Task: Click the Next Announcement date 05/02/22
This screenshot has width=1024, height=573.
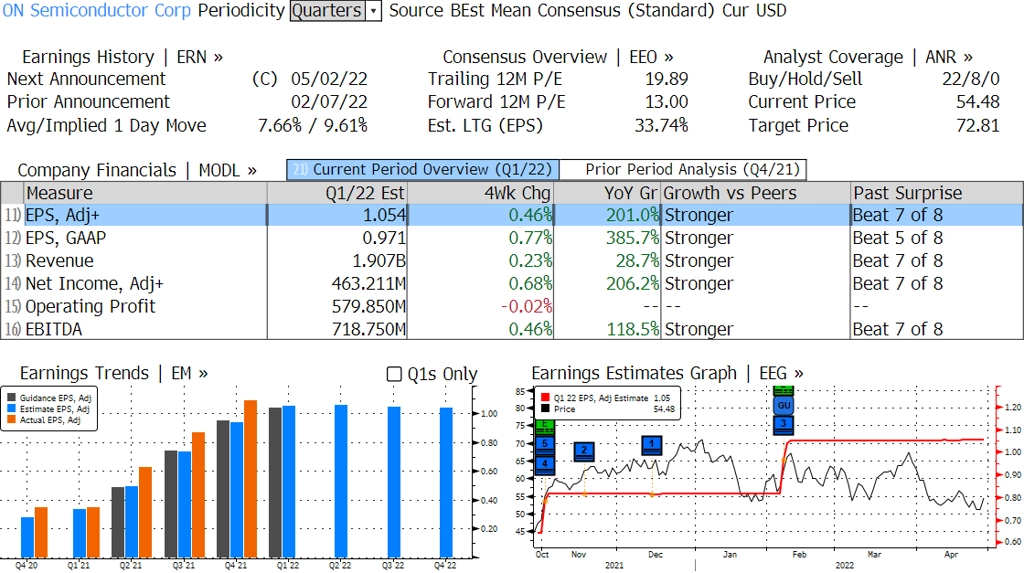Action: pos(329,79)
